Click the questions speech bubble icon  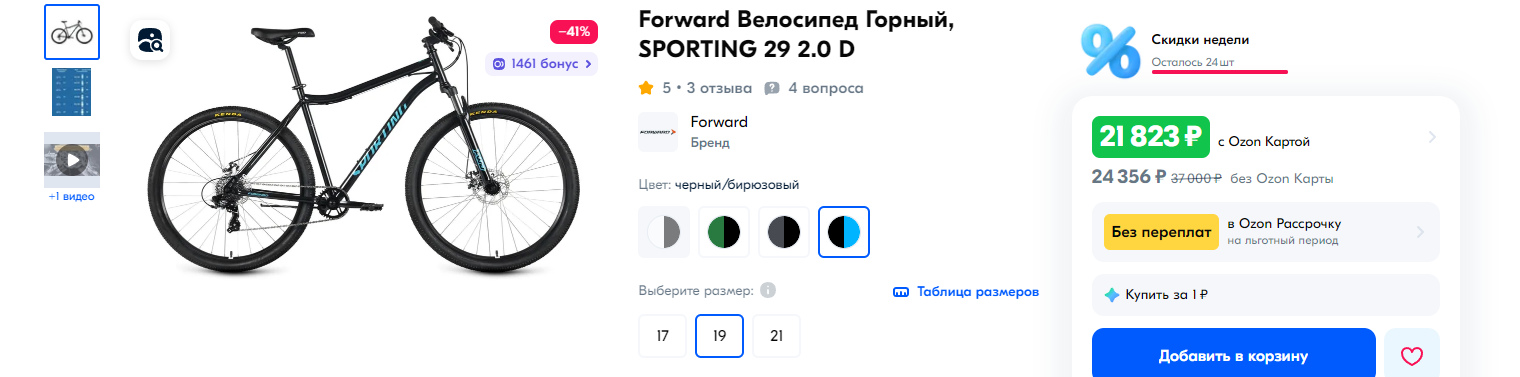point(772,88)
